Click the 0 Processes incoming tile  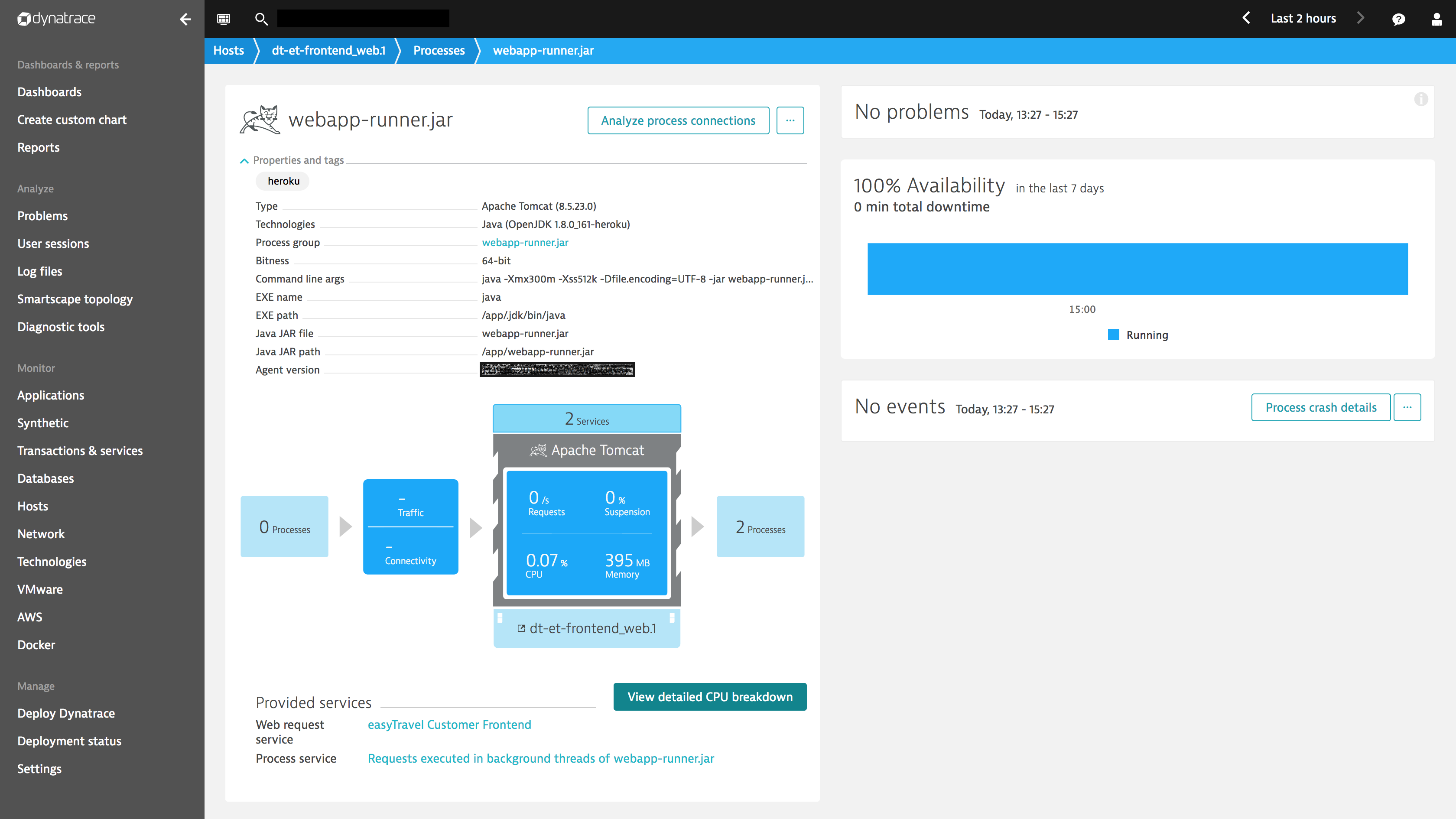pos(284,526)
